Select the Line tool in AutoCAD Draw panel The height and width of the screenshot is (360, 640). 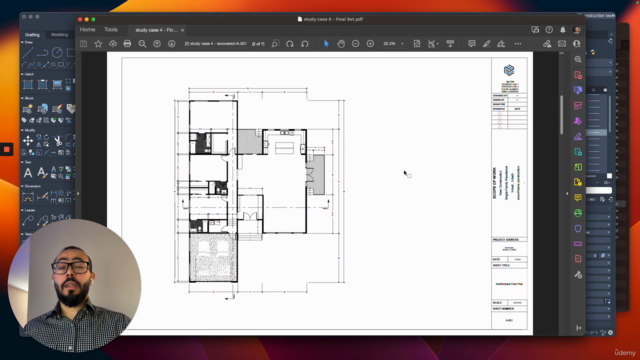tap(28, 52)
